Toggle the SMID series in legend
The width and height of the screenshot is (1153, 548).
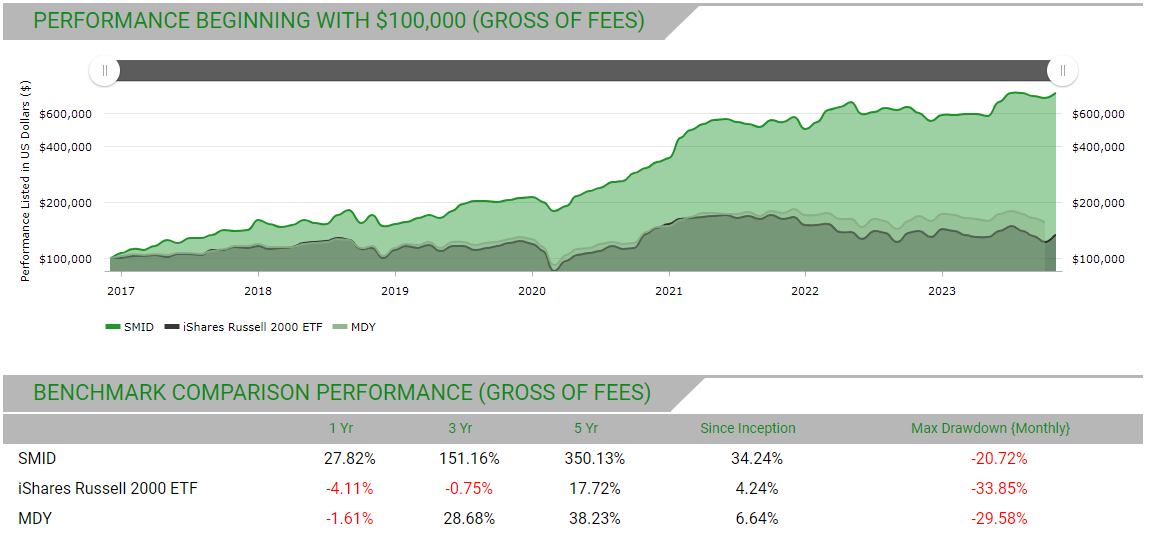(x=130, y=327)
